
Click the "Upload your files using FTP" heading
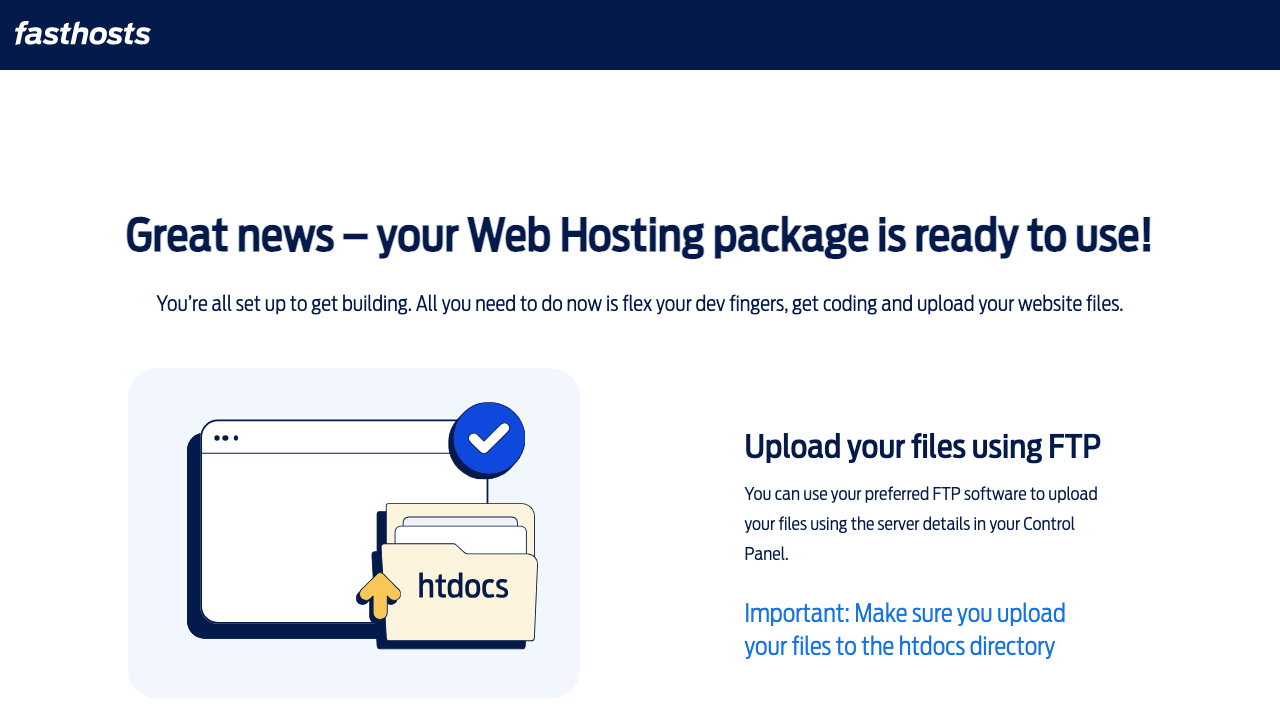922,446
